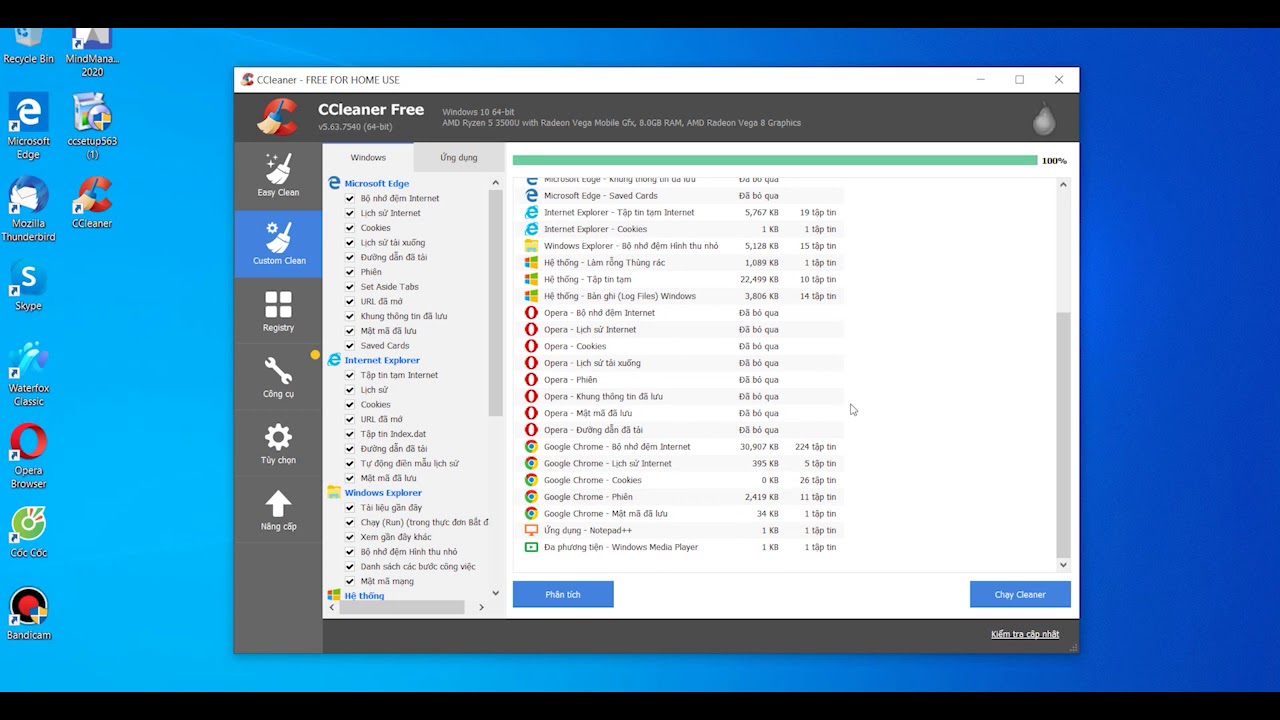Select Cốc Cốc desktop icon
The width and height of the screenshot is (1280, 720).
click(x=29, y=533)
